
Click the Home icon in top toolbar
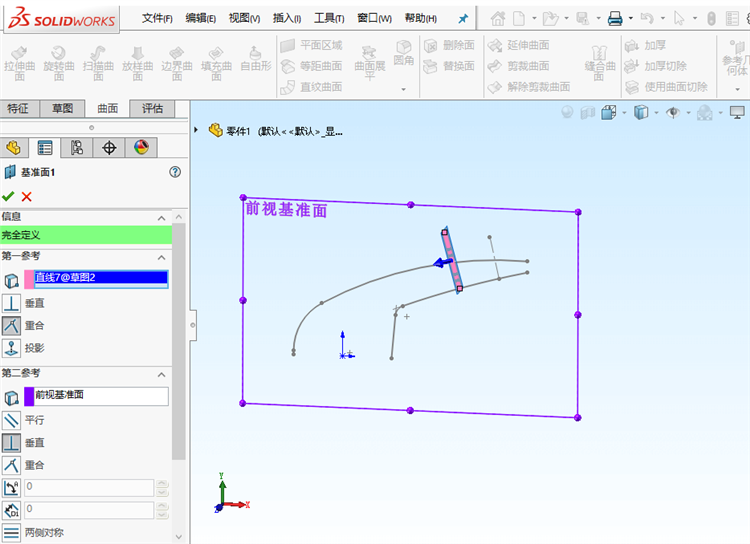click(x=497, y=19)
